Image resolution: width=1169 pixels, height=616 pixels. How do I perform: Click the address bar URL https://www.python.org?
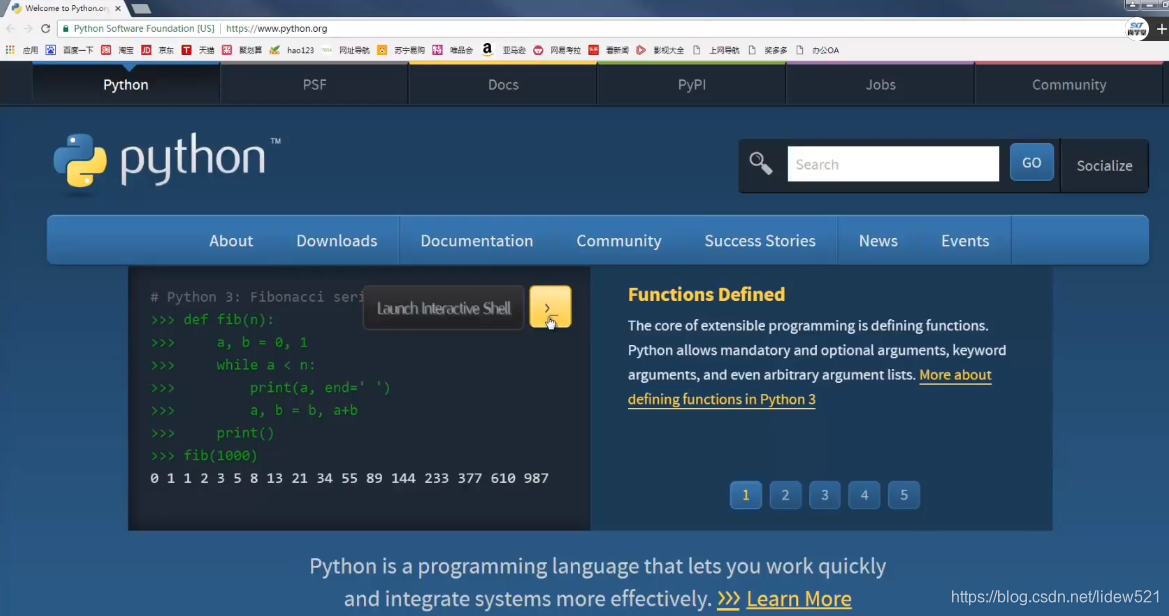click(277, 28)
